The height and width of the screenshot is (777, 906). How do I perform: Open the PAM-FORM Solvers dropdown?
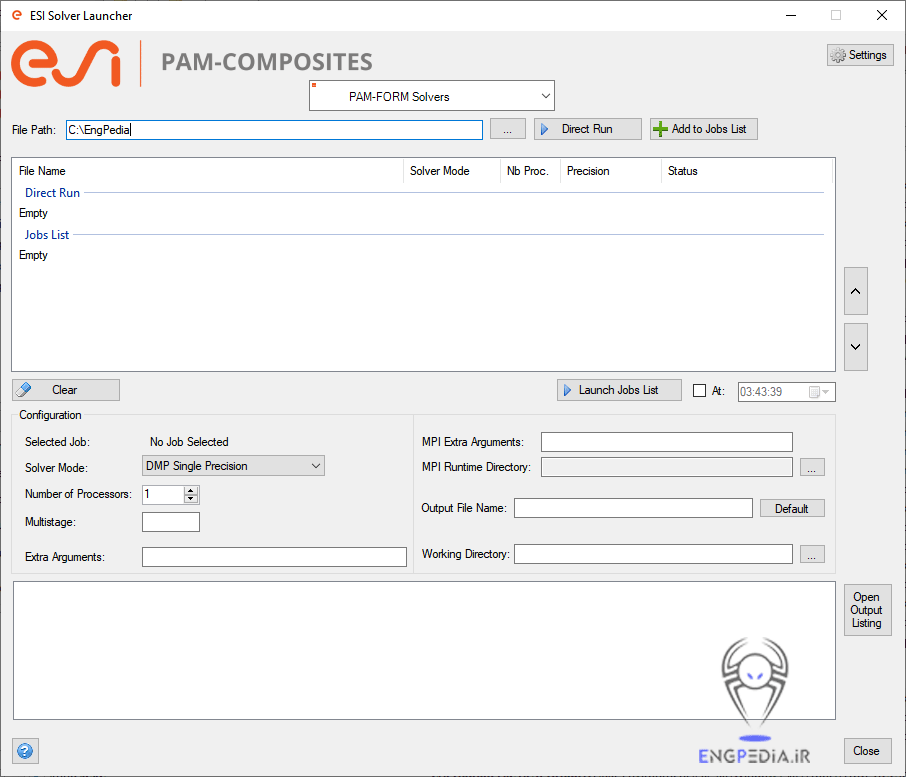tap(432, 96)
